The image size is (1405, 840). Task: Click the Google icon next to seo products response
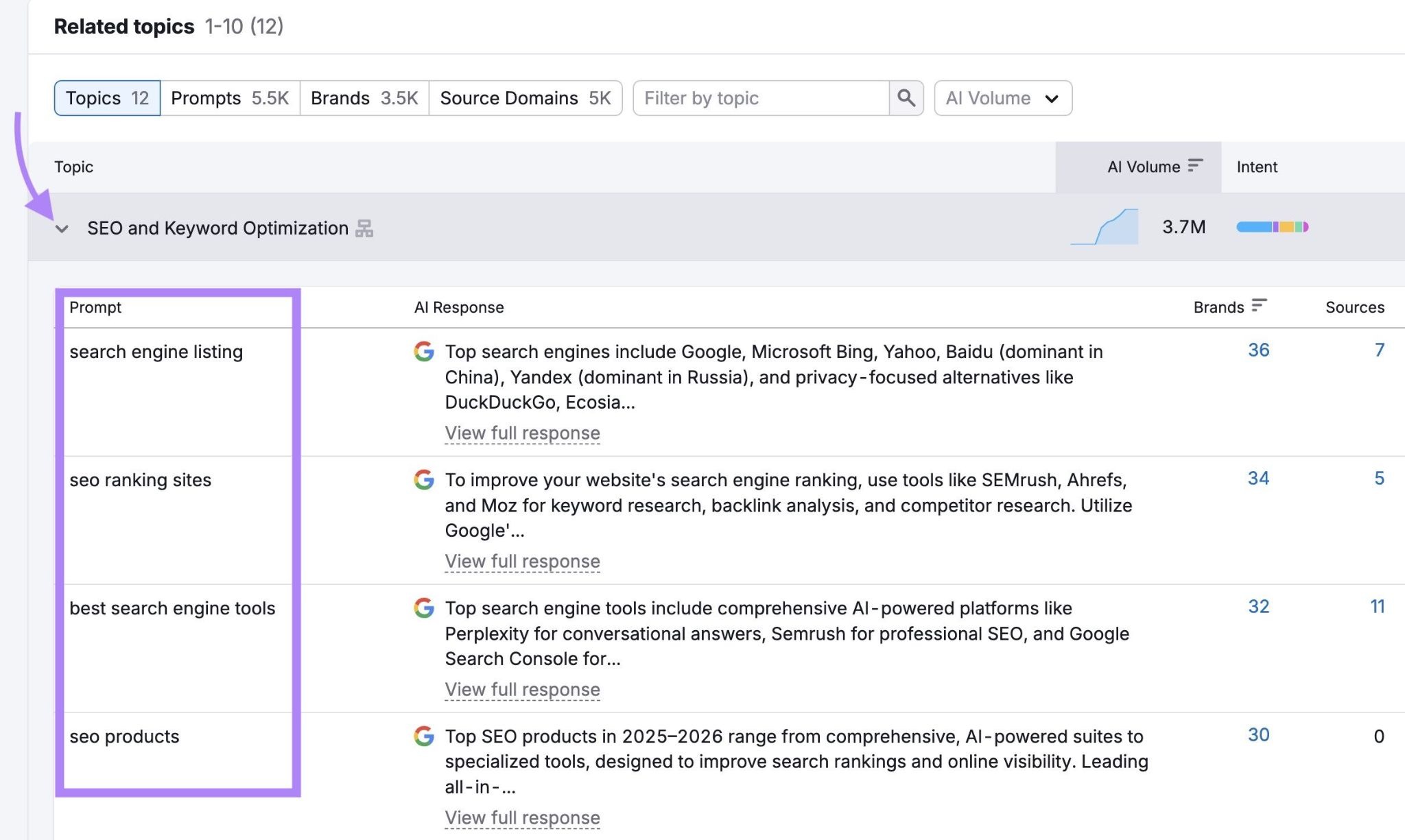(x=424, y=736)
